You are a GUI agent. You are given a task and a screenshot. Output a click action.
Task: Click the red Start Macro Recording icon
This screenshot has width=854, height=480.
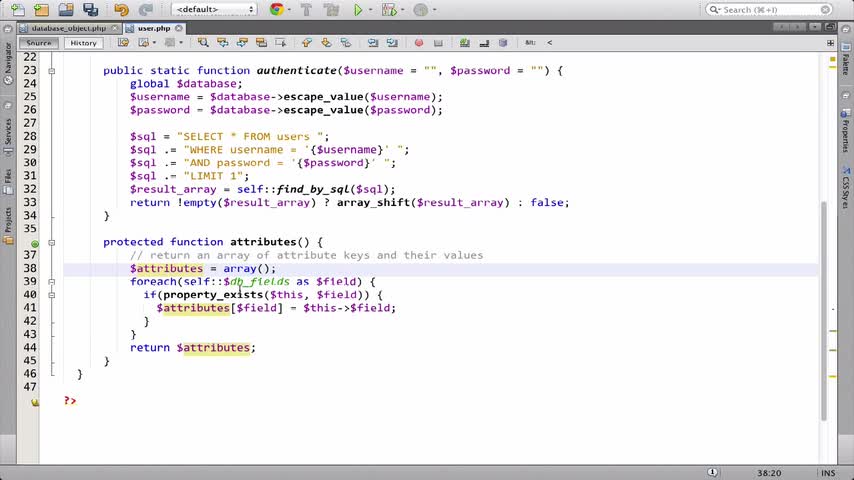(419, 42)
